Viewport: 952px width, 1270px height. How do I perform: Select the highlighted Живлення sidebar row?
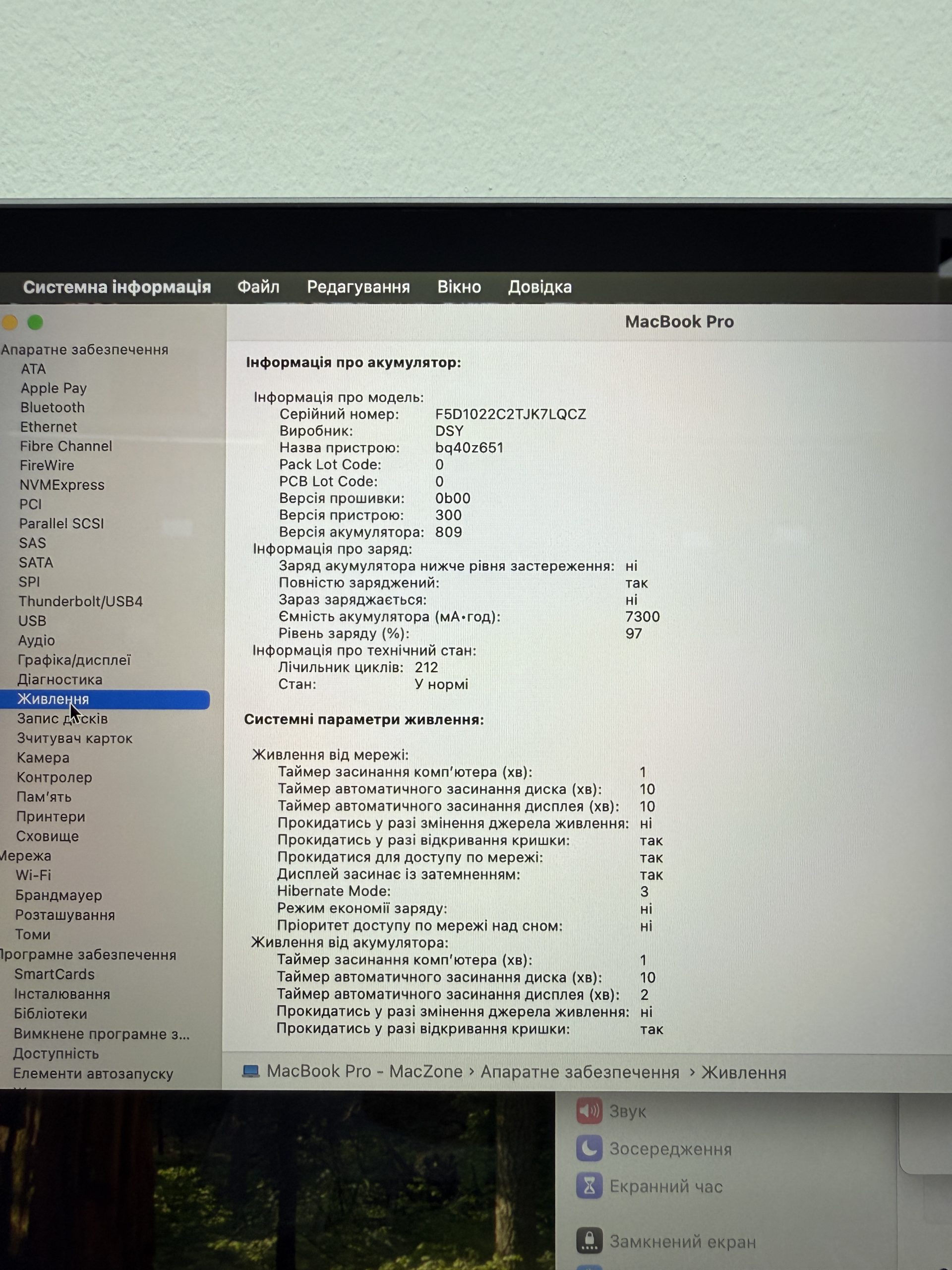coord(105,699)
